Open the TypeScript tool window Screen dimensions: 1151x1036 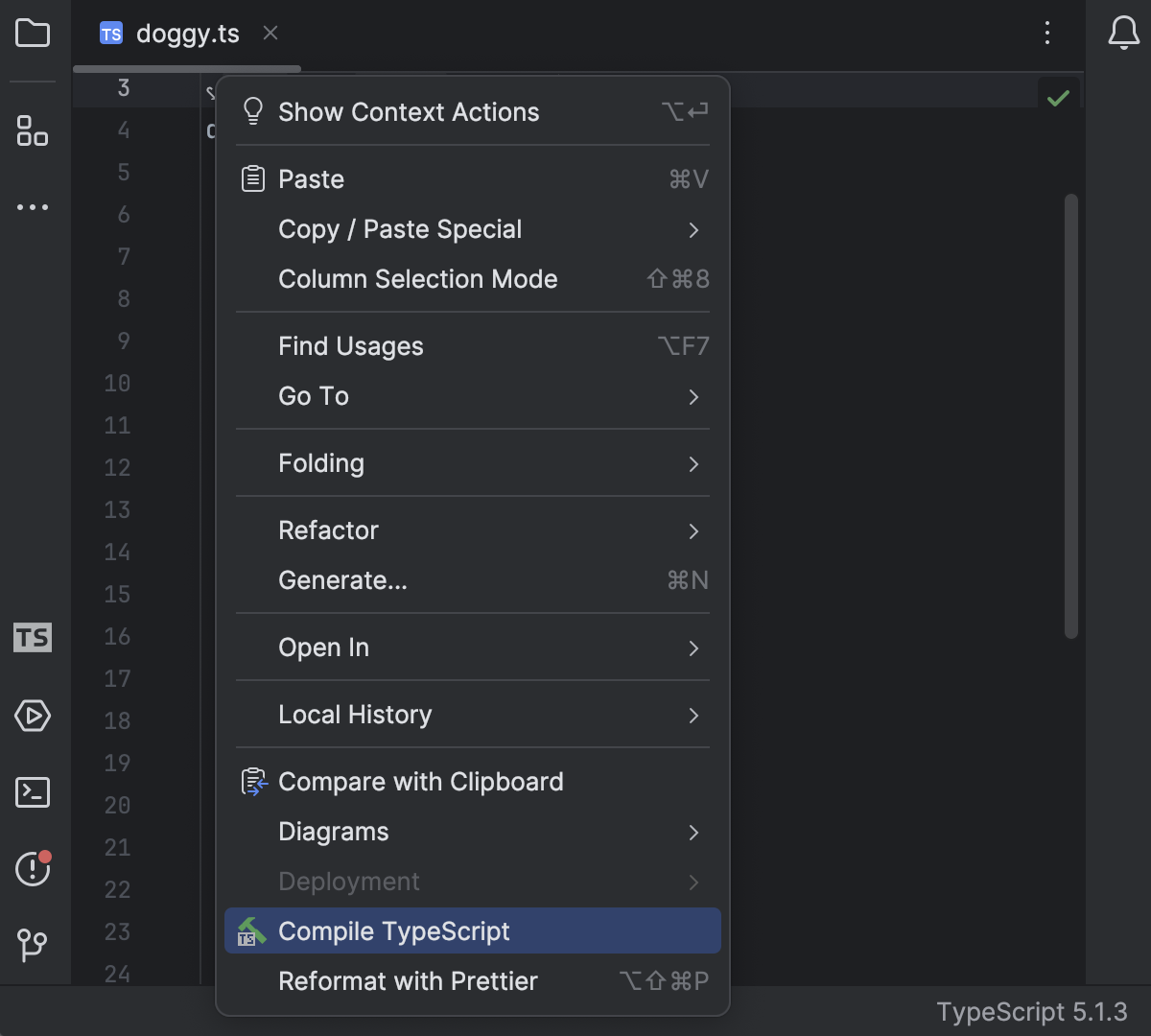(x=33, y=638)
